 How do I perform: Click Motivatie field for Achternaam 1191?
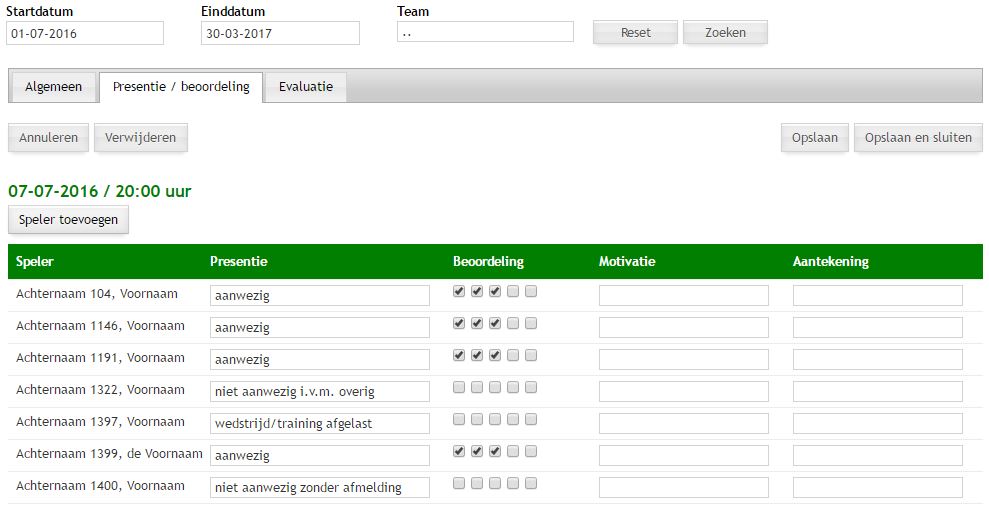pos(684,360)
